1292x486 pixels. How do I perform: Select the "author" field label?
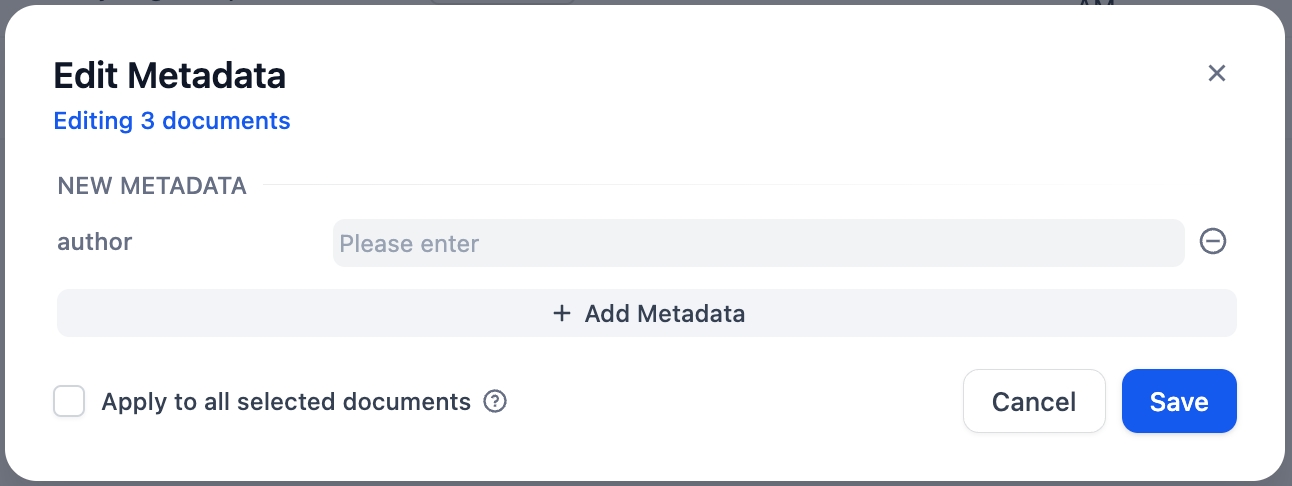point(95,241)
